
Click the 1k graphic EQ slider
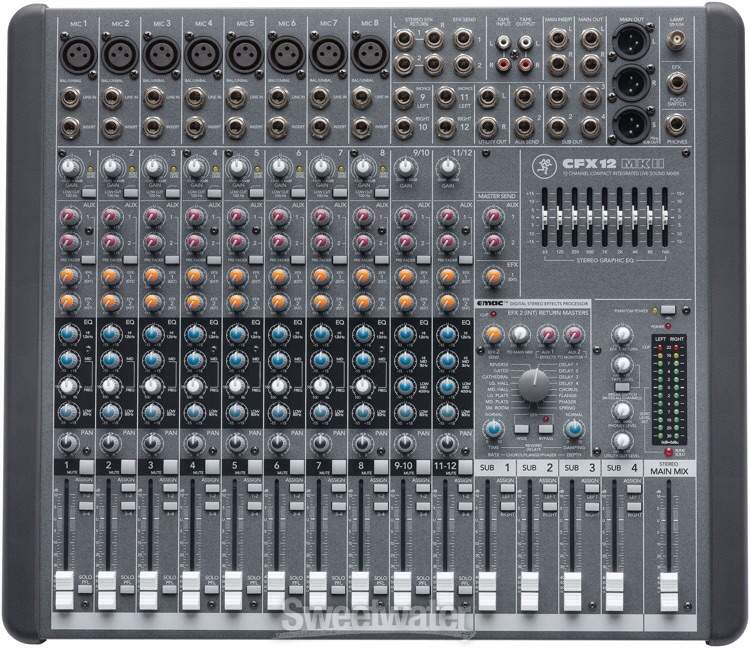[x=605, y=218]
